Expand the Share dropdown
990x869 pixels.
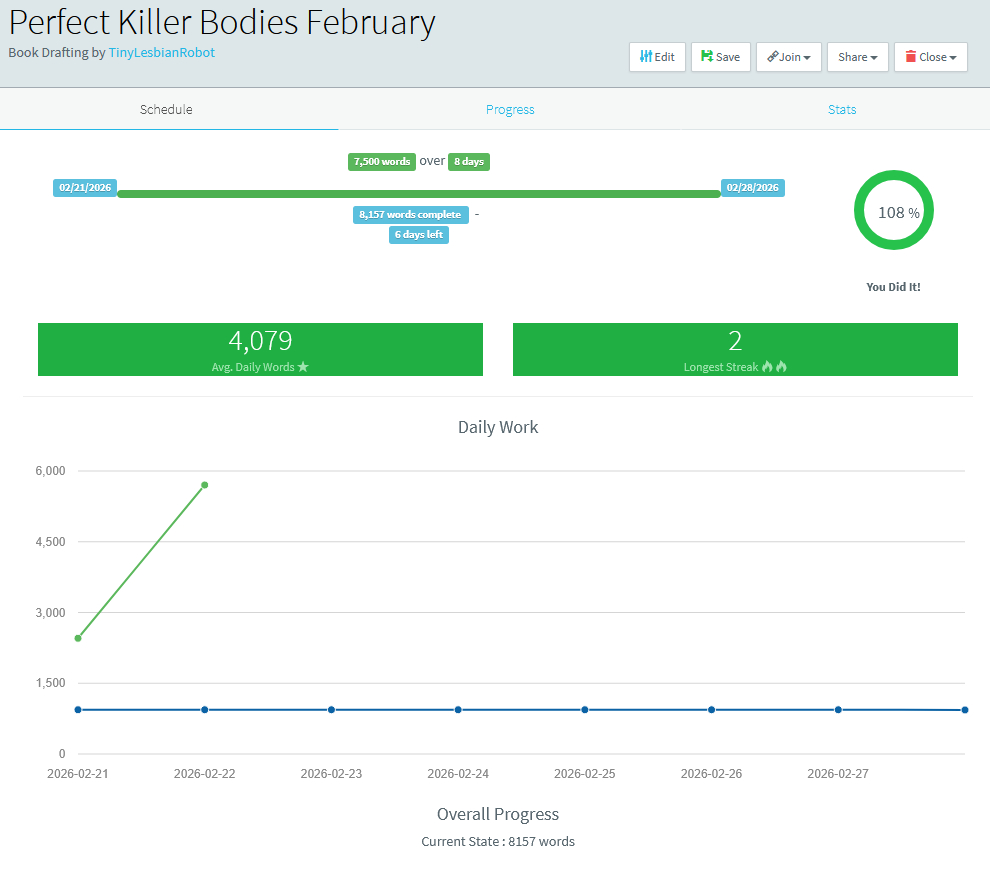click(x=857, y=57)
